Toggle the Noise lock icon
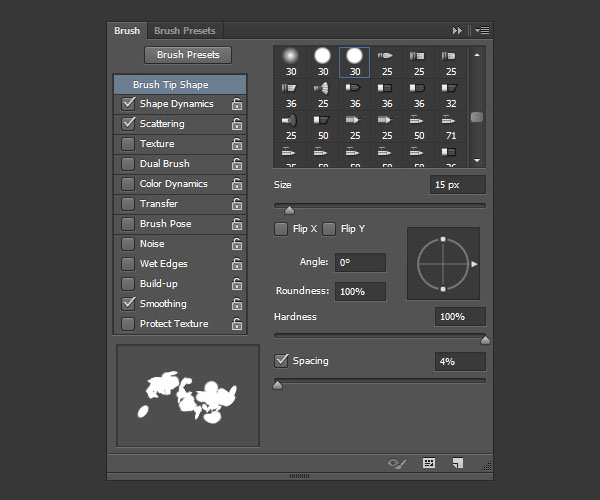 point(237,244)
